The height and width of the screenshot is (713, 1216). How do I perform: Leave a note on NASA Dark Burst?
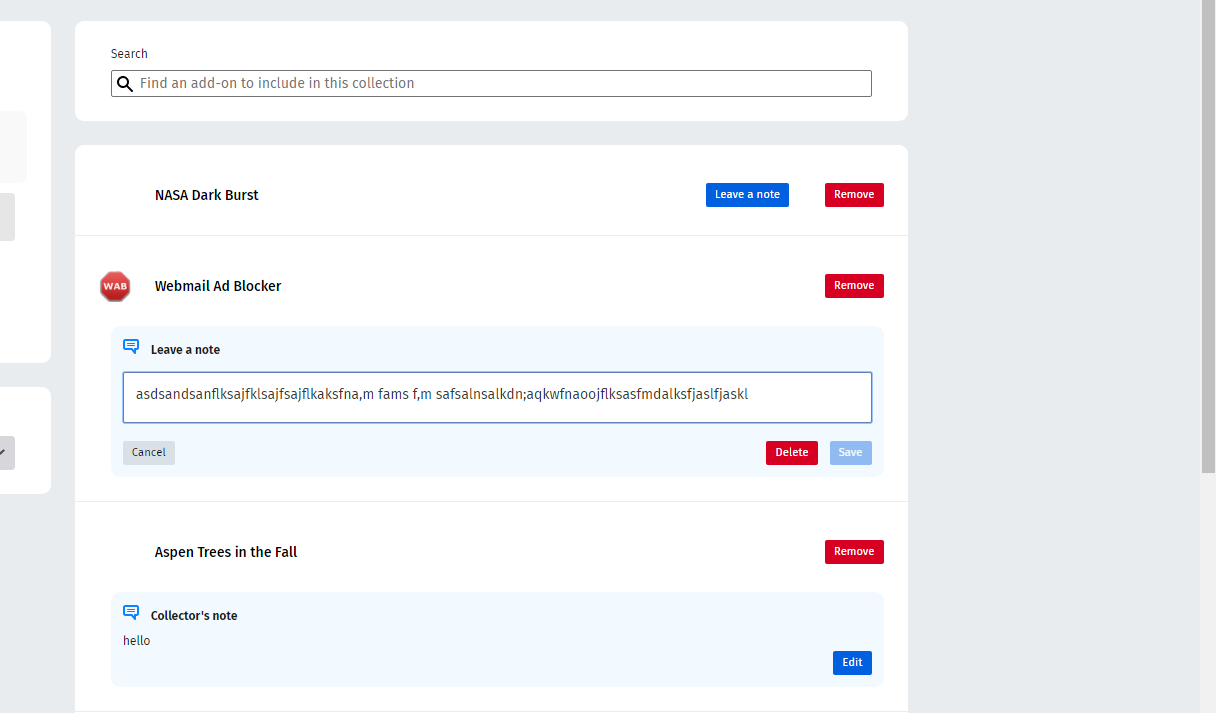747,195
